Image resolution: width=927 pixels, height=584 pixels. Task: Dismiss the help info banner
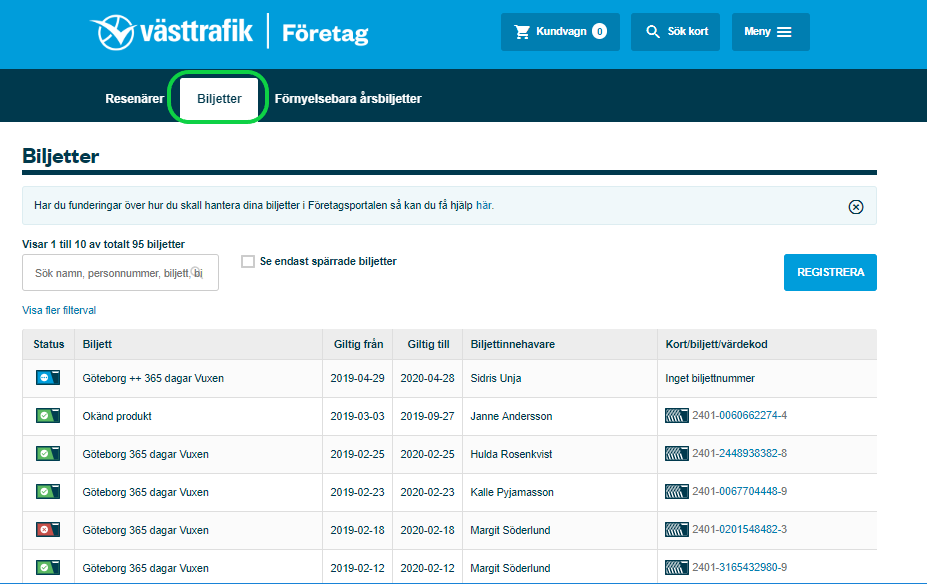[855, 207]
